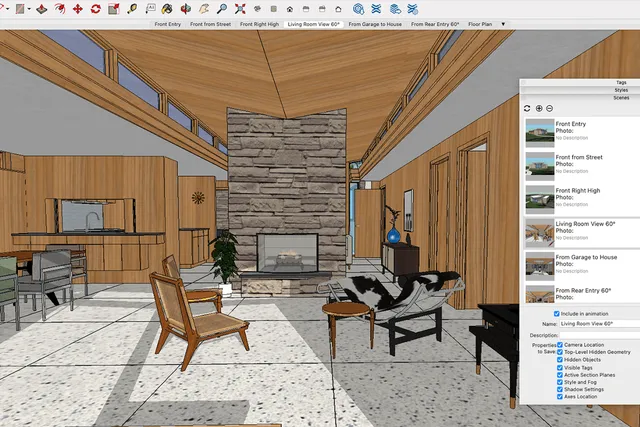Select the Offset tool with red arcs
Screen dimensions: 640x427
tap(60, 9)
